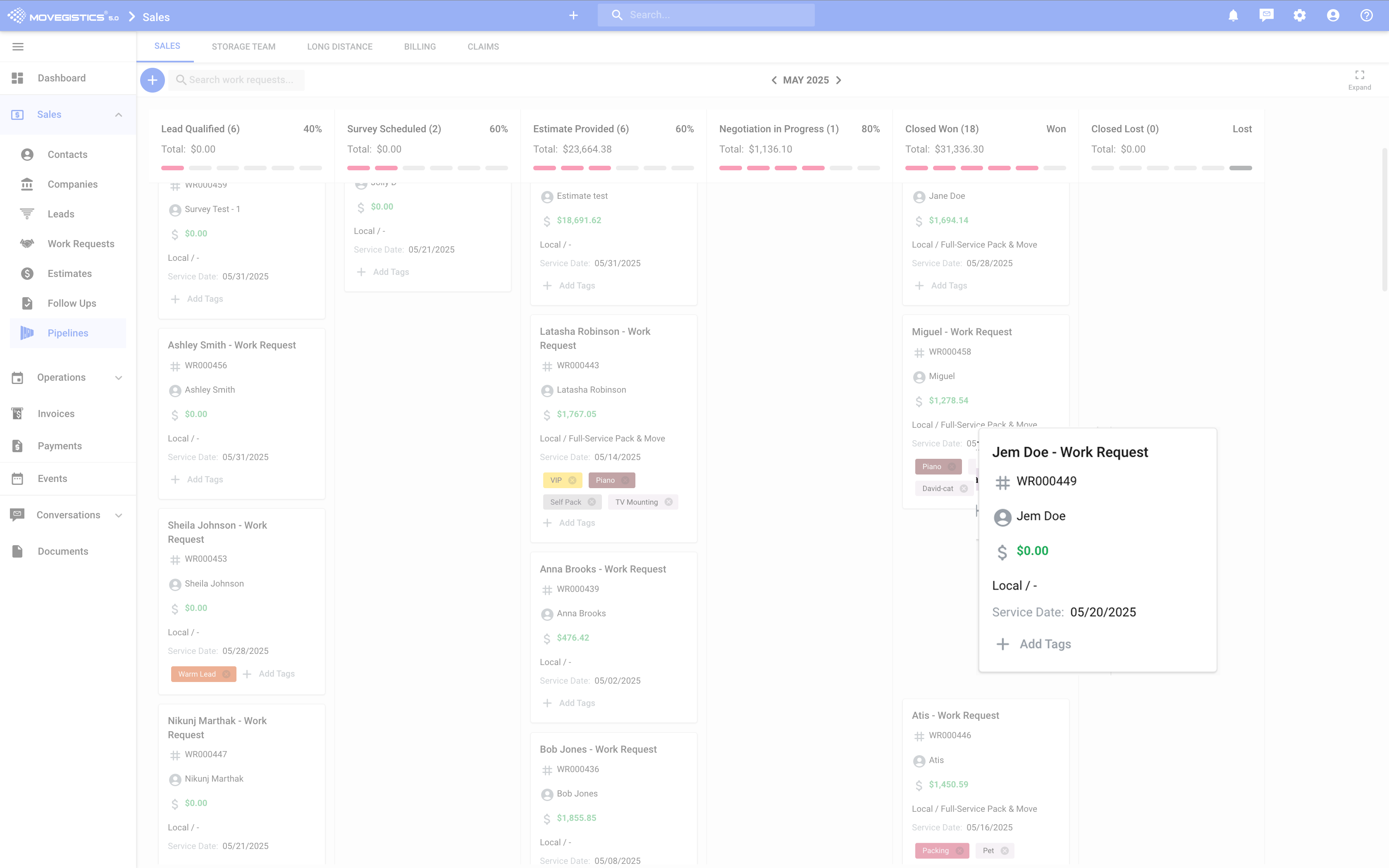
Task: Remove the VIP tag from Latasha Robinson
Action: click(x=572, y=480)
